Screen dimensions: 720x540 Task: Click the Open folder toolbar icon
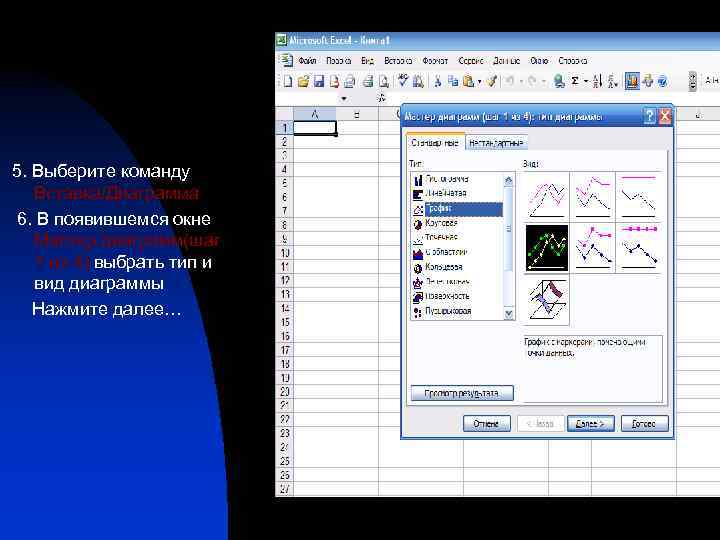(303, 81)
